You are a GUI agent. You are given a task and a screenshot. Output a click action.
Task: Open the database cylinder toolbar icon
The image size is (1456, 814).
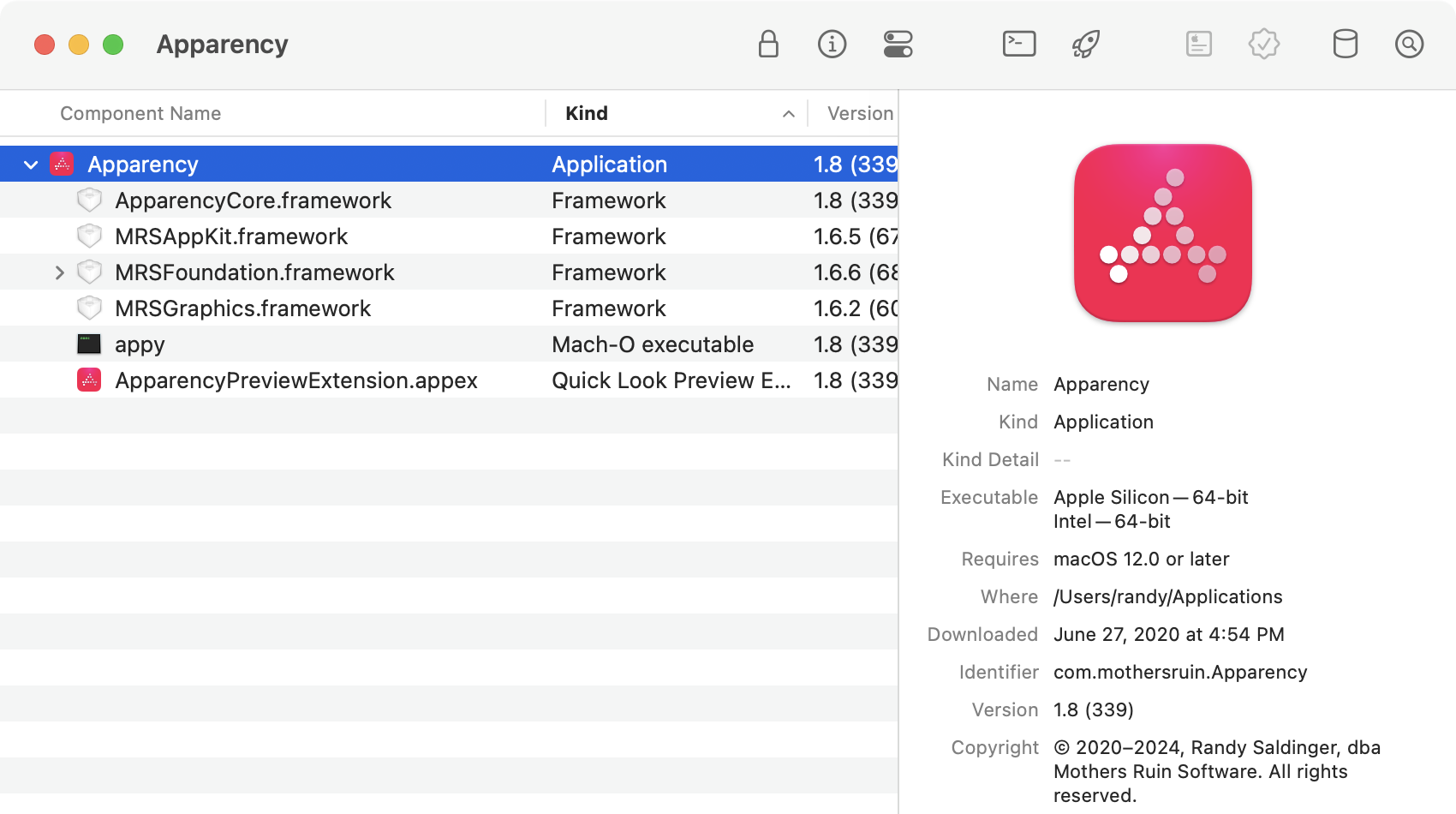coord(1346,45)
